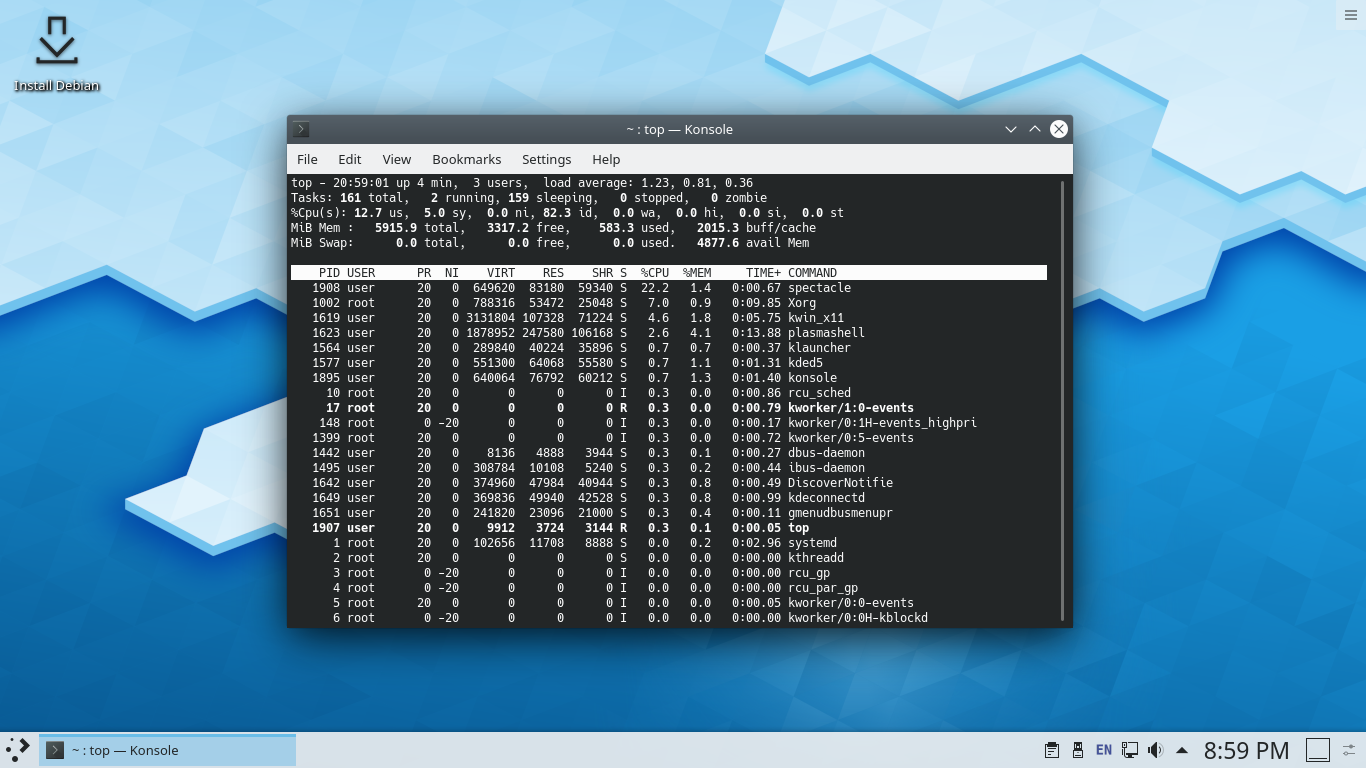Screen dimensions: 1366x768
Task: Open the View menu in Konsole
Action: [396, 159]
